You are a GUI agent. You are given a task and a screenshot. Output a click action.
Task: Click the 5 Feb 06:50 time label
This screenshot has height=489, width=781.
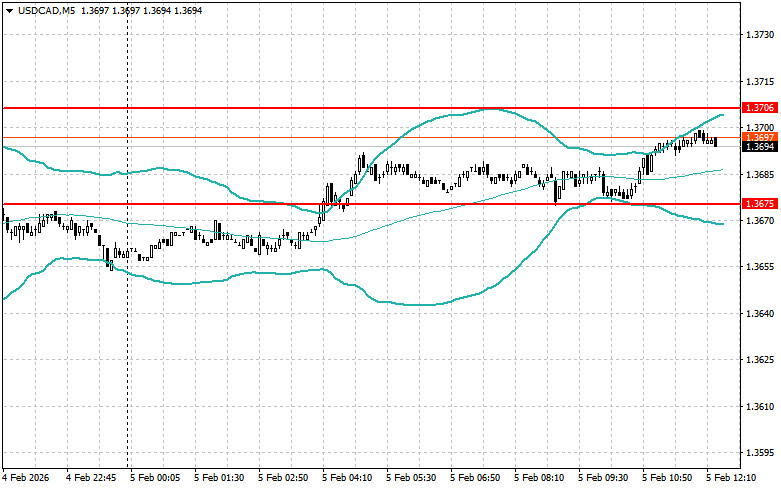click(x=475, y=478)
